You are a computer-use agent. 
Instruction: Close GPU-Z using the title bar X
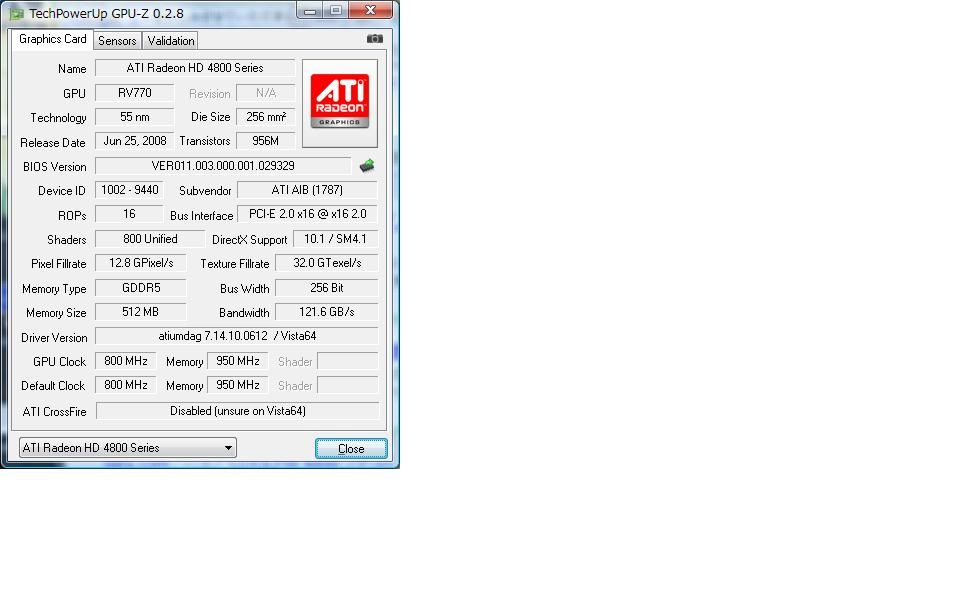tap(370, 10)
